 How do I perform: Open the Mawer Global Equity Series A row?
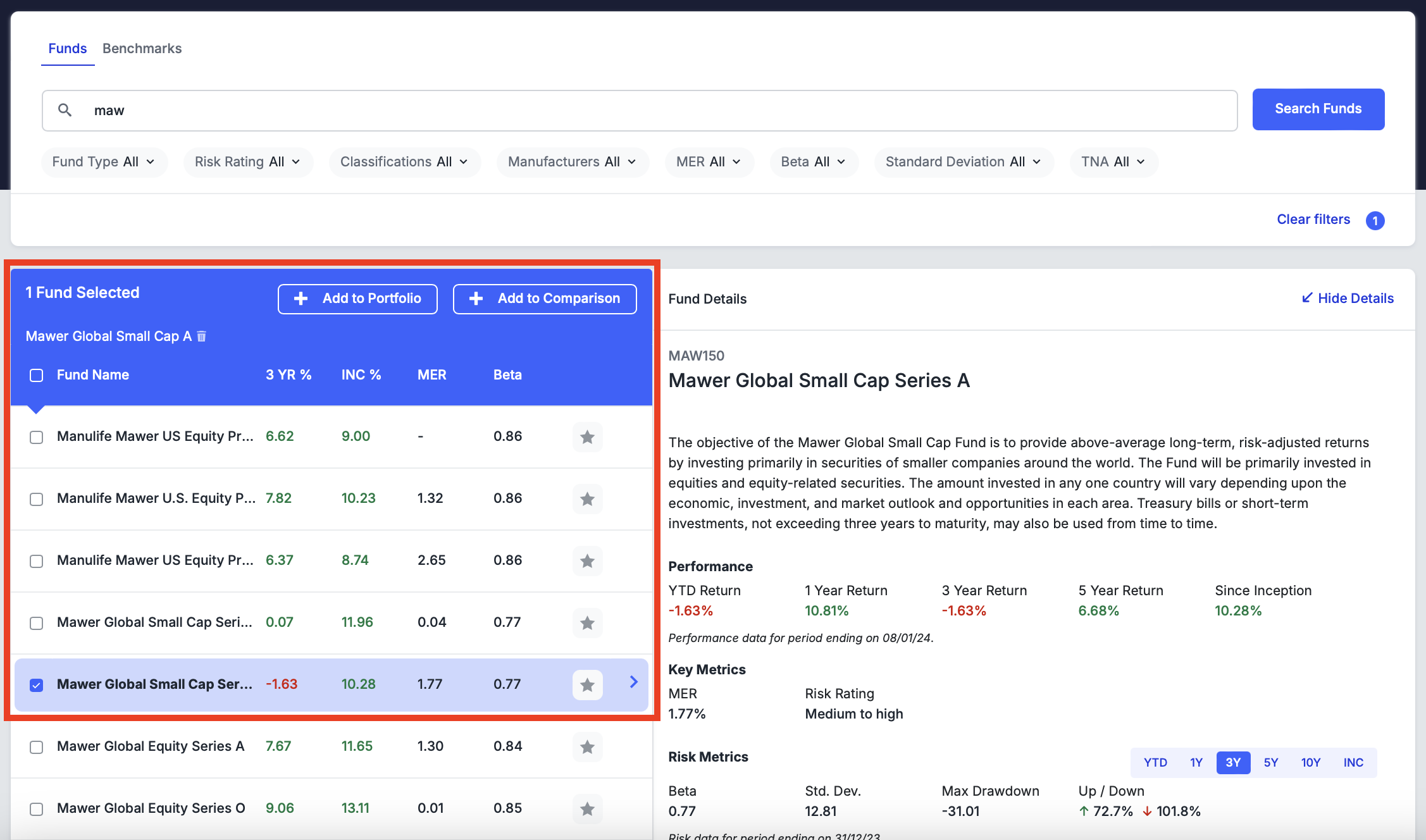tap(332, 747)
